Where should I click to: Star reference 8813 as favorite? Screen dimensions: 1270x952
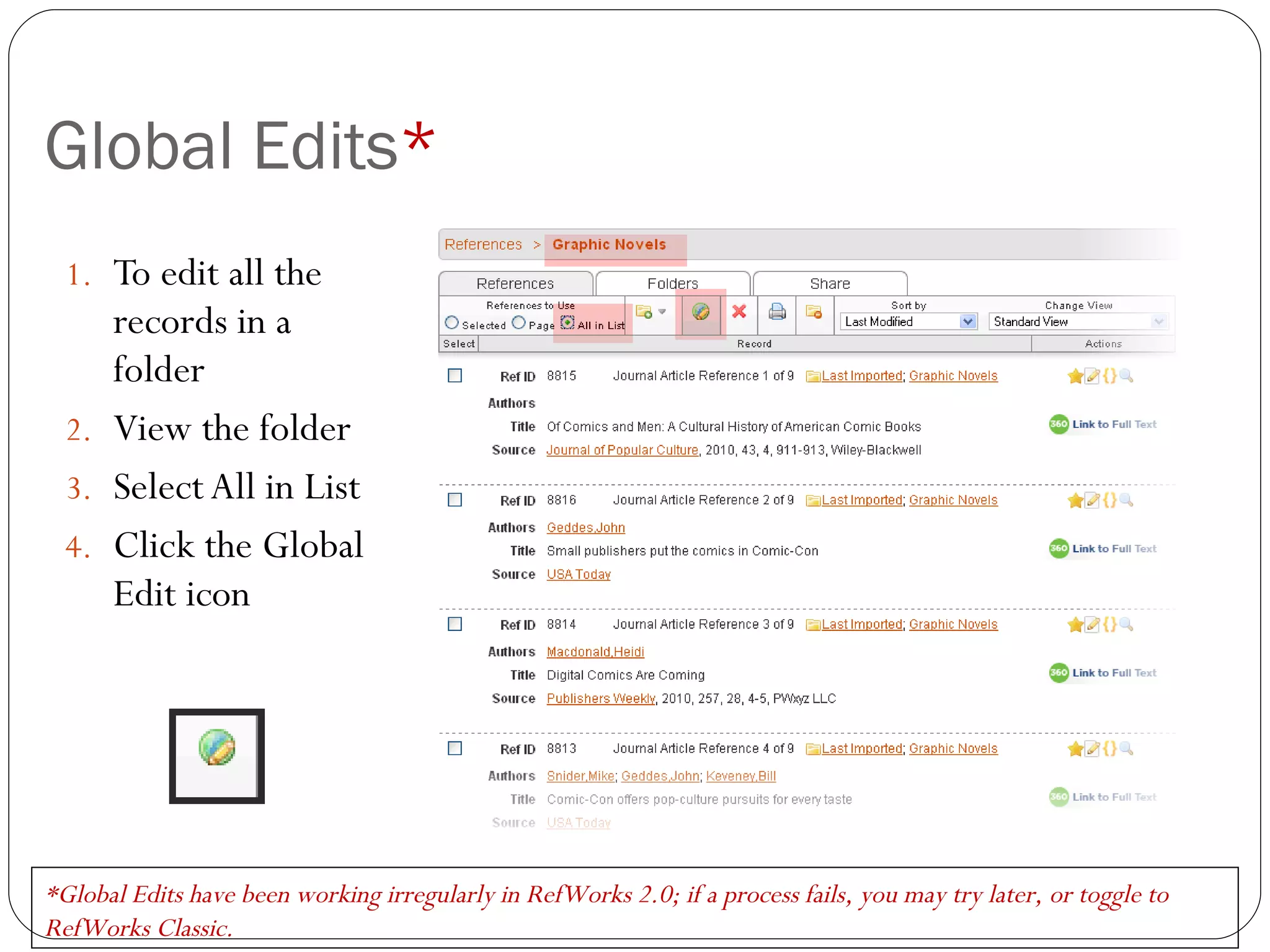pyautogui.click(x=1075, y=749)
